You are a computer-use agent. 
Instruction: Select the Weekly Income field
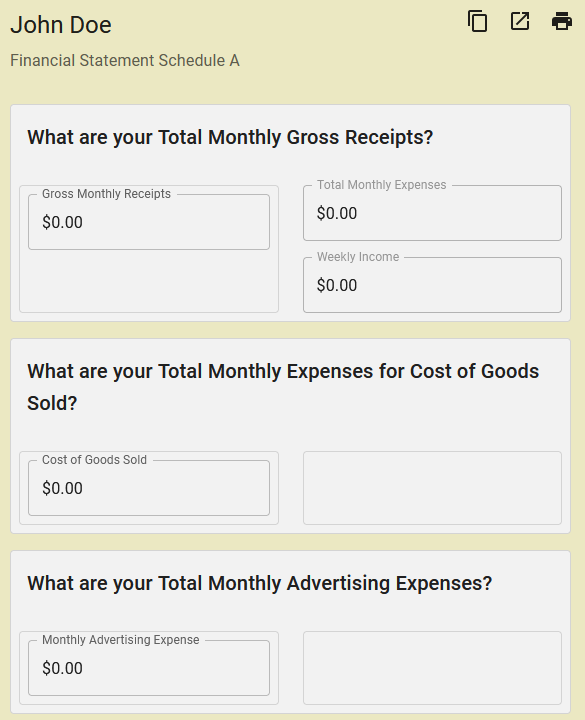coord(432,285)
